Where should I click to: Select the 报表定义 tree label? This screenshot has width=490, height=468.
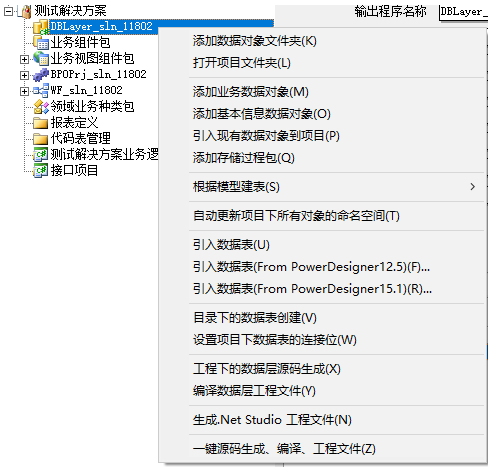click(x=74, y=123)
